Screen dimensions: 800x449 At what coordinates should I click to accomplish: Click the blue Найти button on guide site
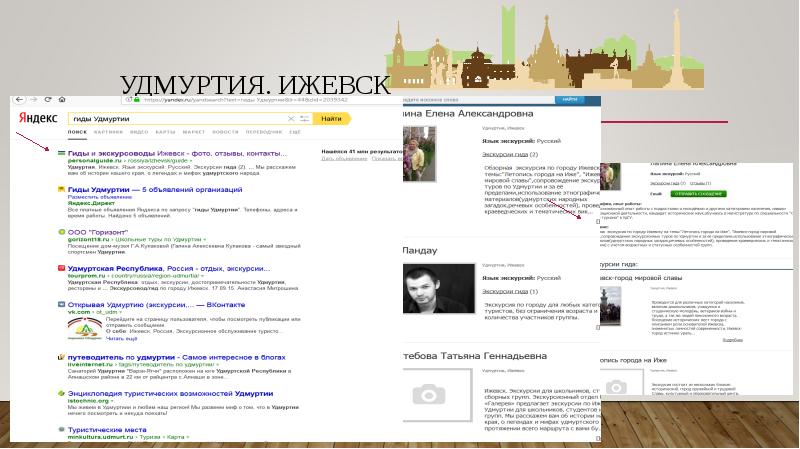point(569,99)
